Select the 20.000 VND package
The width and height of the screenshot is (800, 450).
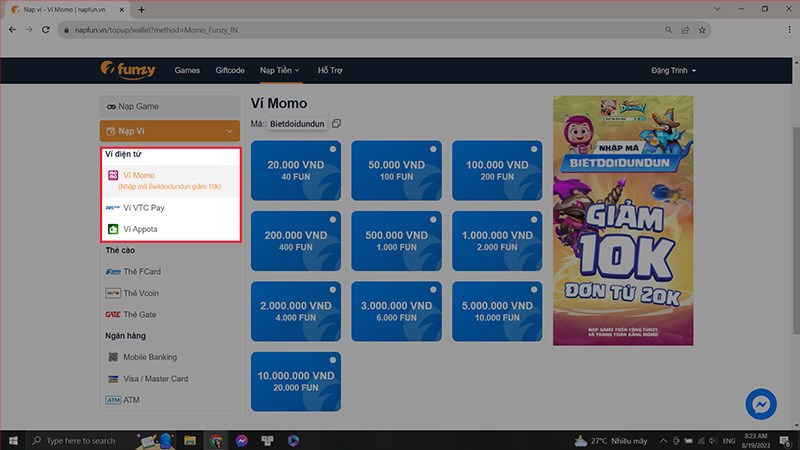[296, 170]
